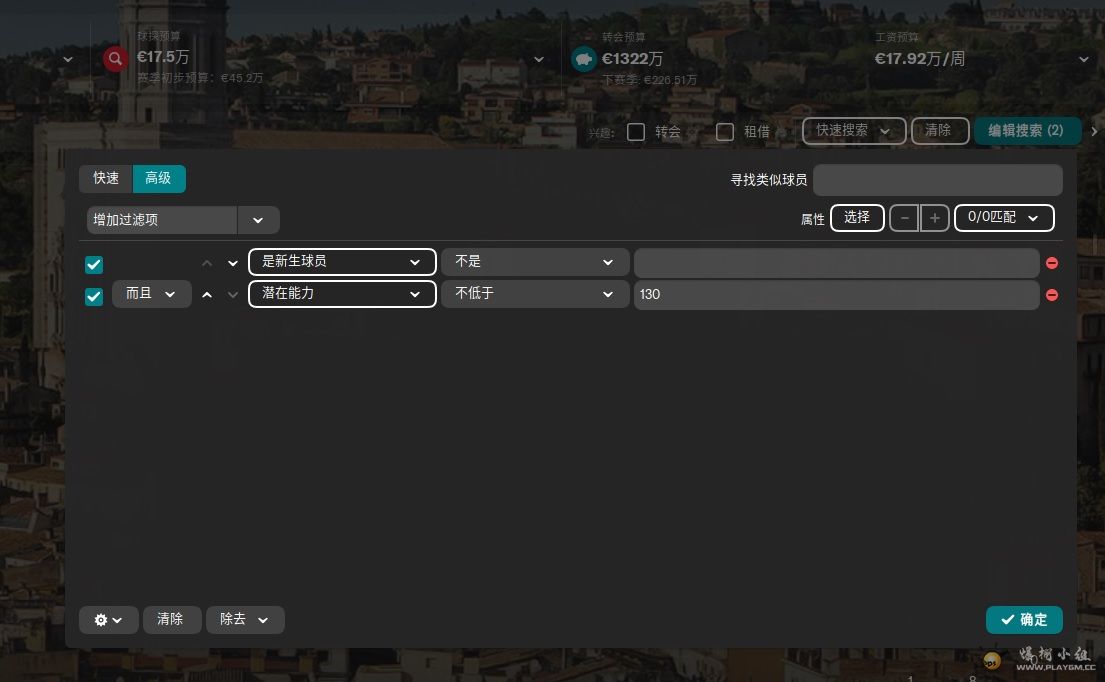This screenshot has height=682, width=1105.
Task: Open the gear settings menu
Action: coord(108,620)
